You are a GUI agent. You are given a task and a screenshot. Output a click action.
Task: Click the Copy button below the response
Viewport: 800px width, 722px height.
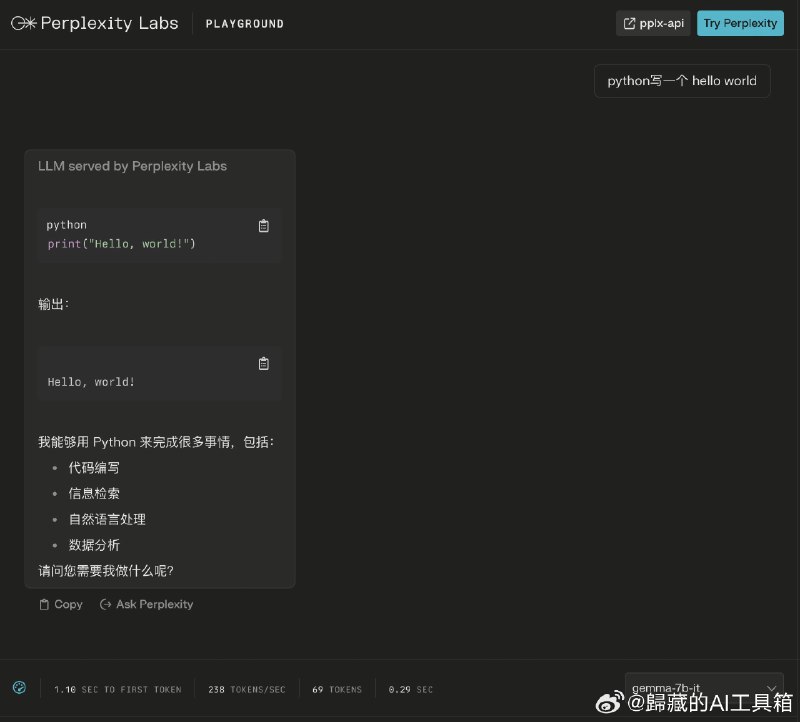(x=61, y=604)
